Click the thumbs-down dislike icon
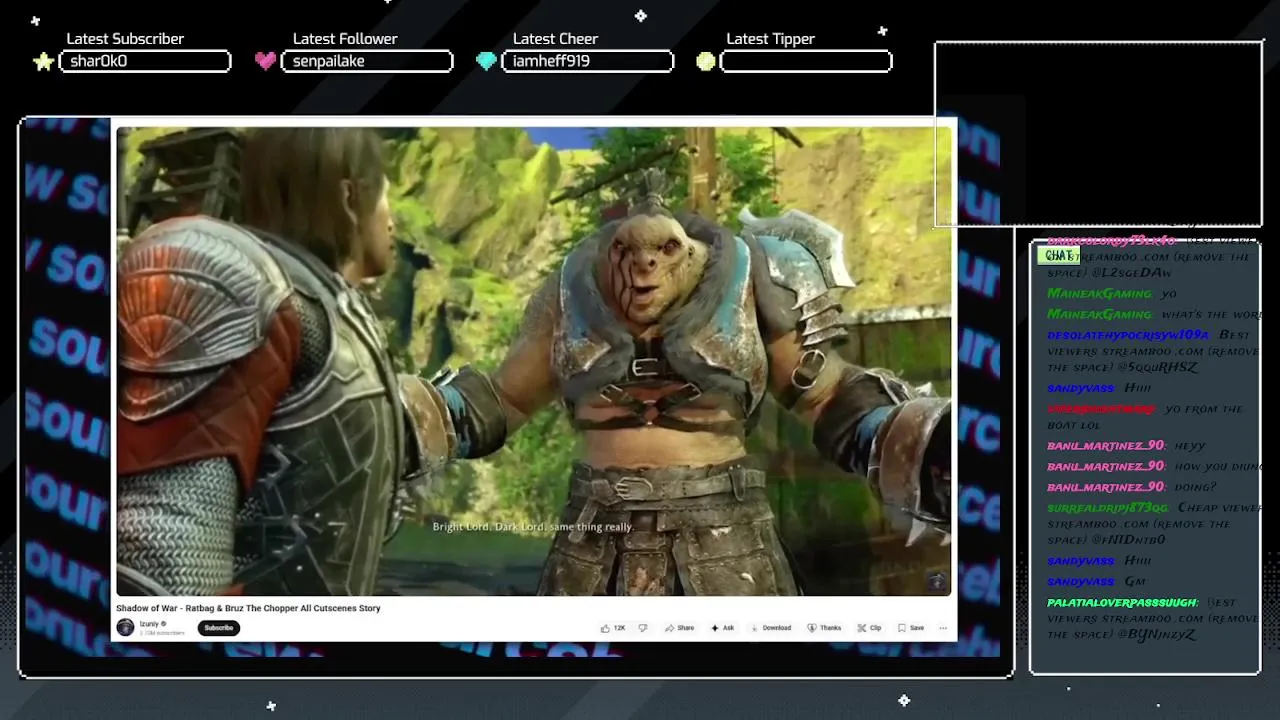1280x720 pixels. (642, 628)
